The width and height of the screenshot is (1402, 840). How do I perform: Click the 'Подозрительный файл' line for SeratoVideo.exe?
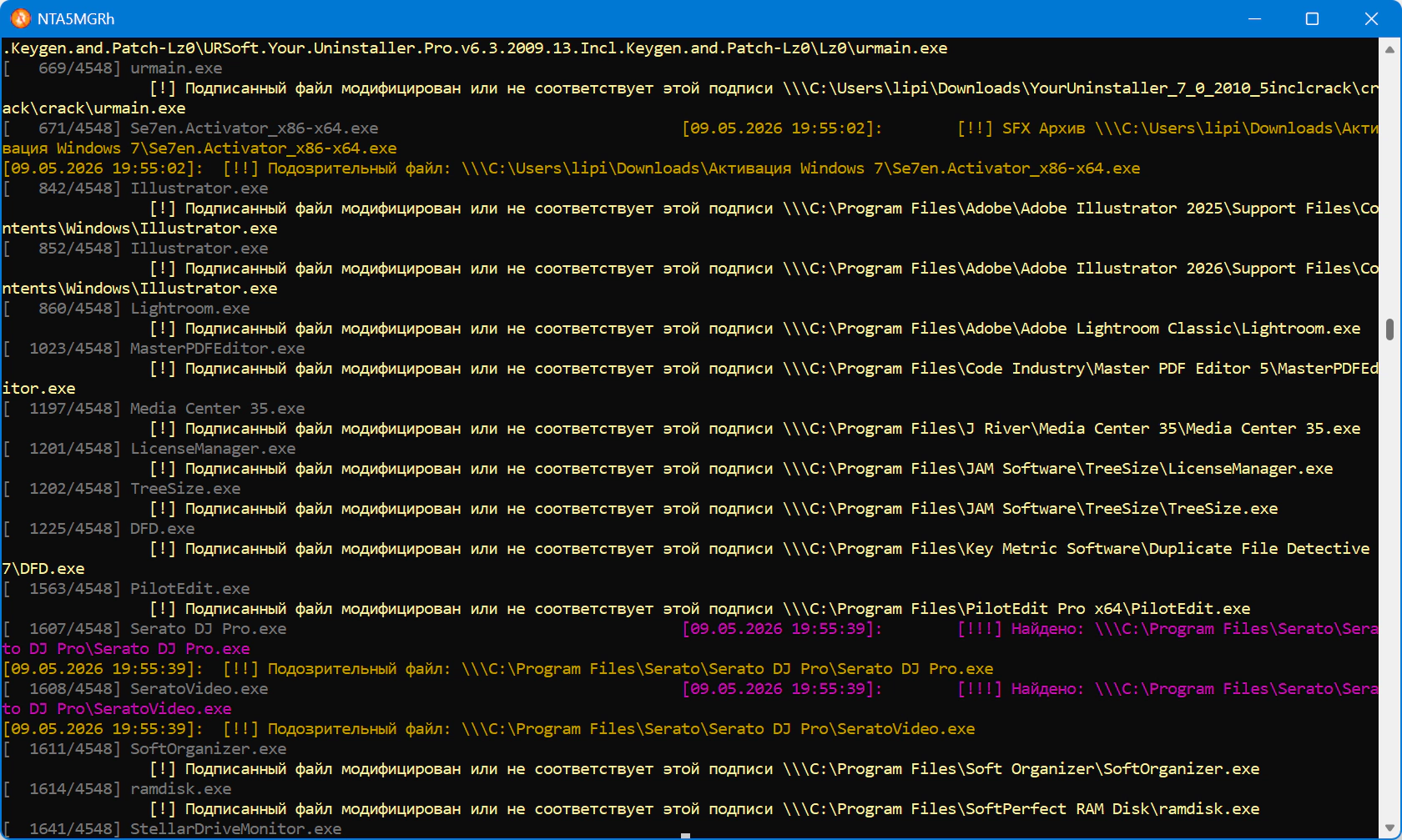[x=489, y=729]
